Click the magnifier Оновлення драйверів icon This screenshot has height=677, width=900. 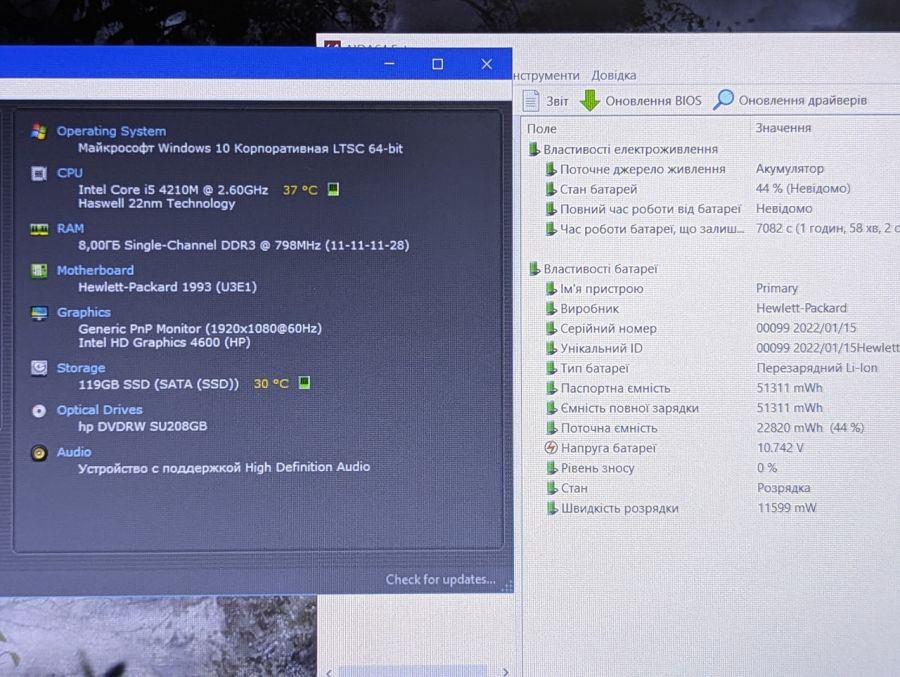723,99
